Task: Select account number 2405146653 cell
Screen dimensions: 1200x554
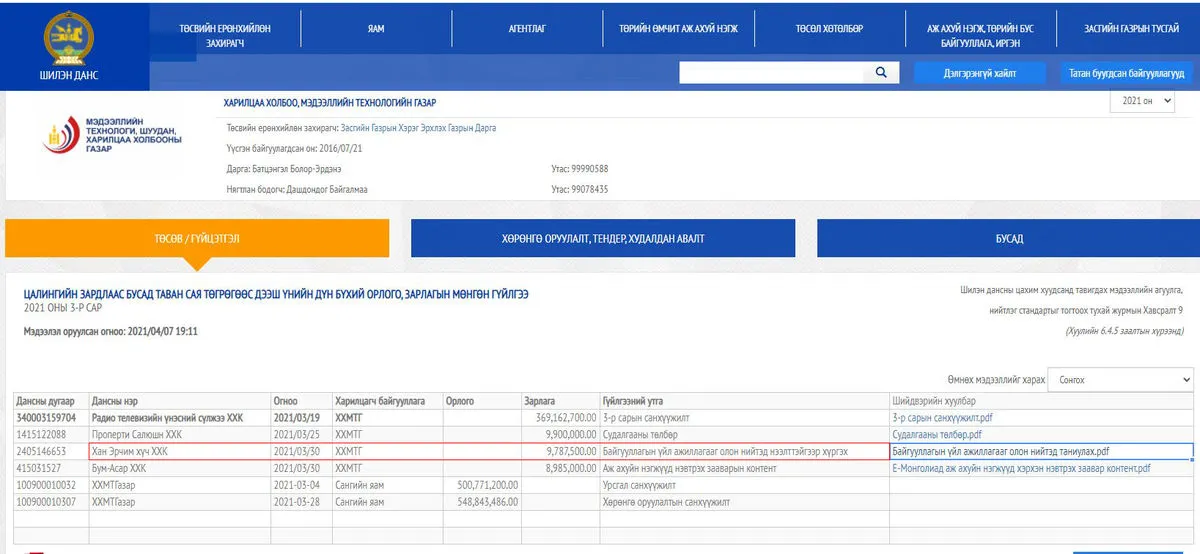Action: click(x=50, y=451)
